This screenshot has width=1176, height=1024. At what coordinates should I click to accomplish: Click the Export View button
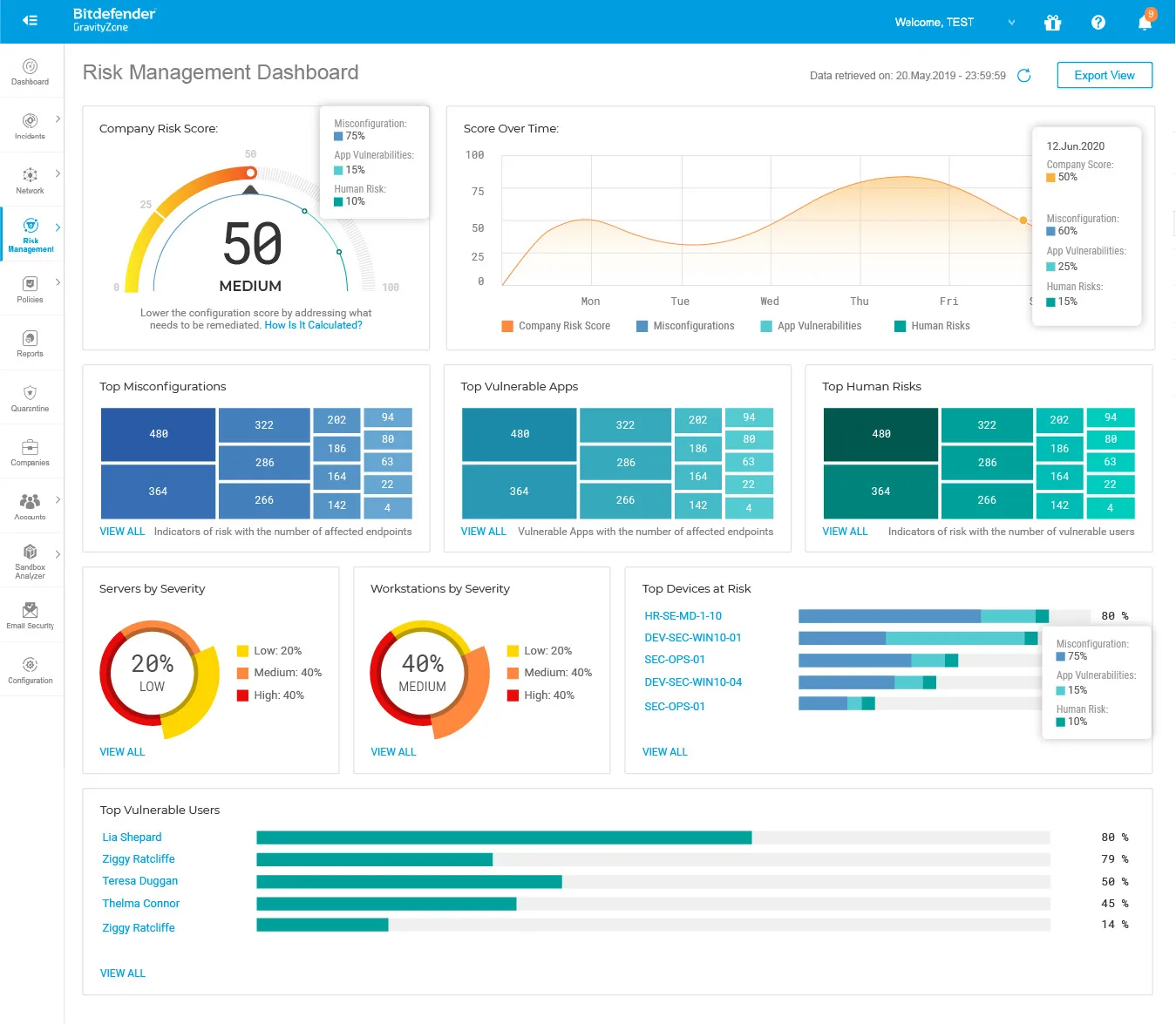tap(1104, 76)
